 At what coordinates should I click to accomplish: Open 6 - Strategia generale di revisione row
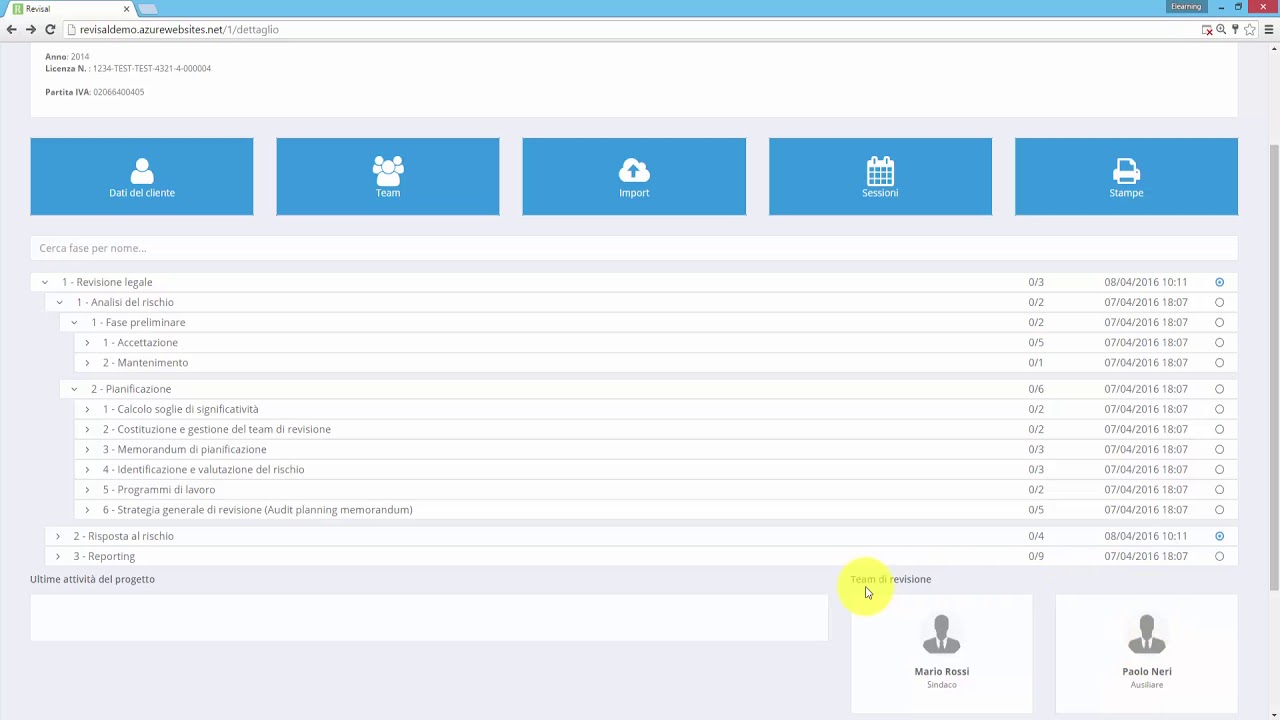click(656, 510)
